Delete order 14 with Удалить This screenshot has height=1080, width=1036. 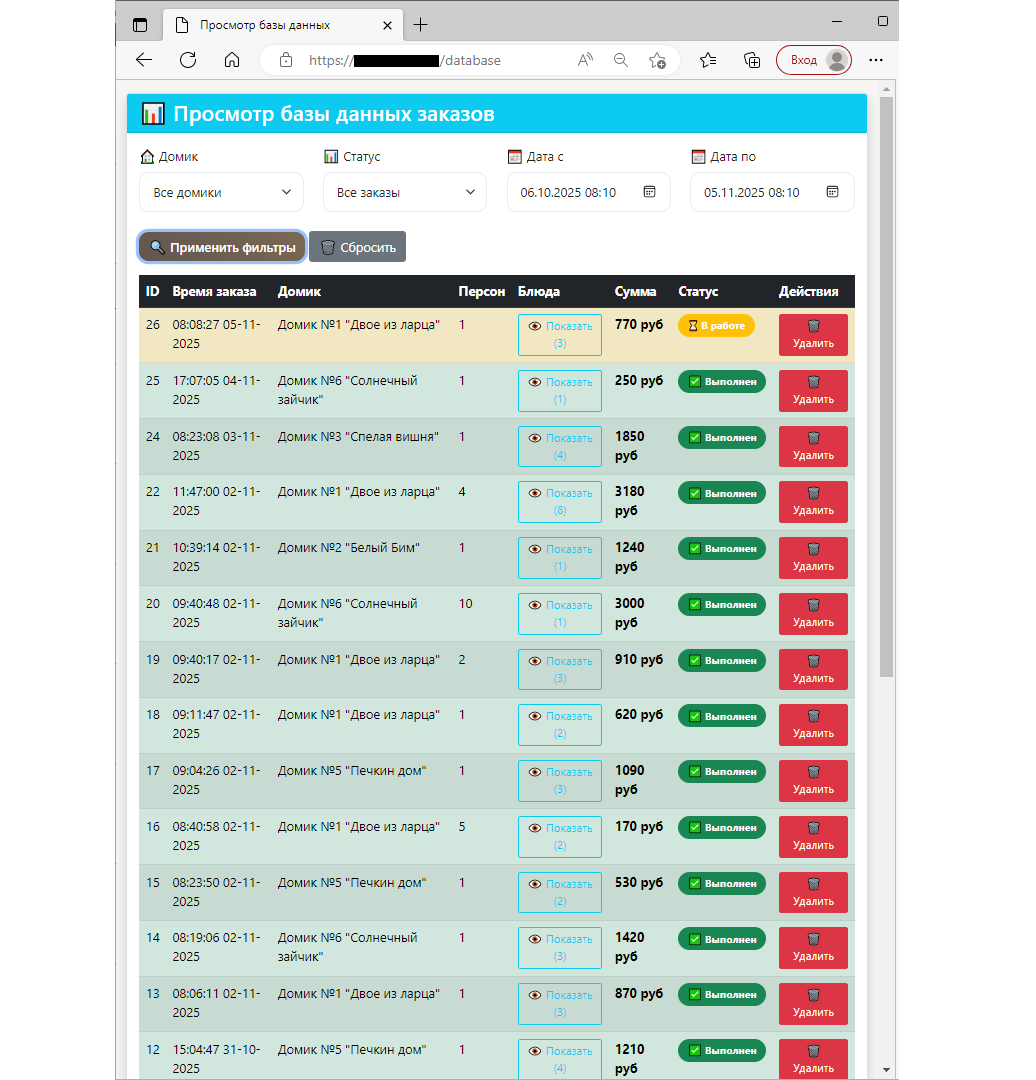click(814, 947)
